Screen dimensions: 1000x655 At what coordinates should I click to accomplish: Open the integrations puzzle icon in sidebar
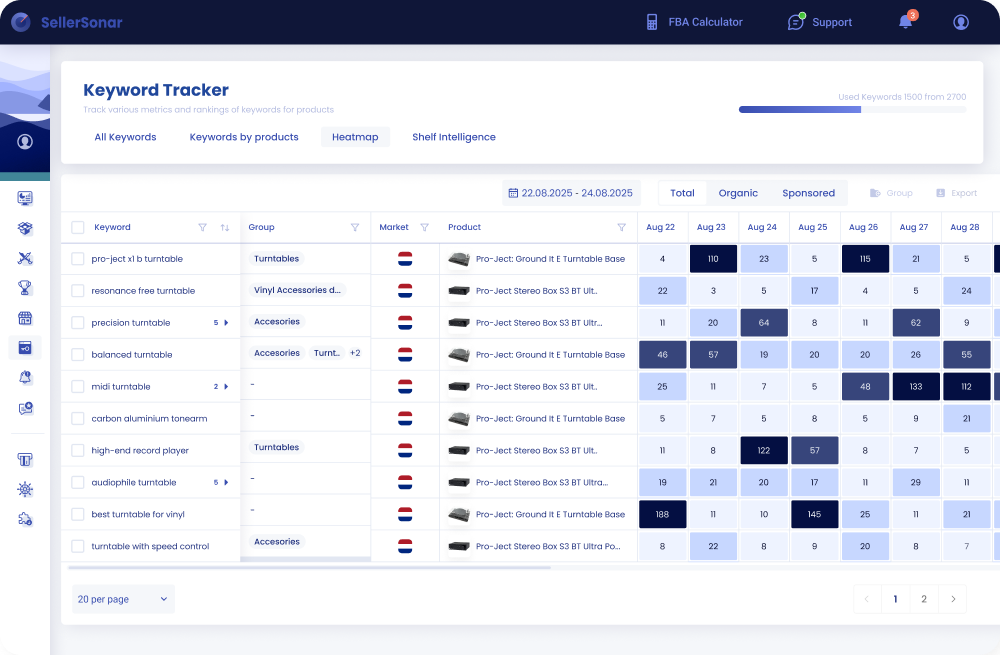[25, 519]
